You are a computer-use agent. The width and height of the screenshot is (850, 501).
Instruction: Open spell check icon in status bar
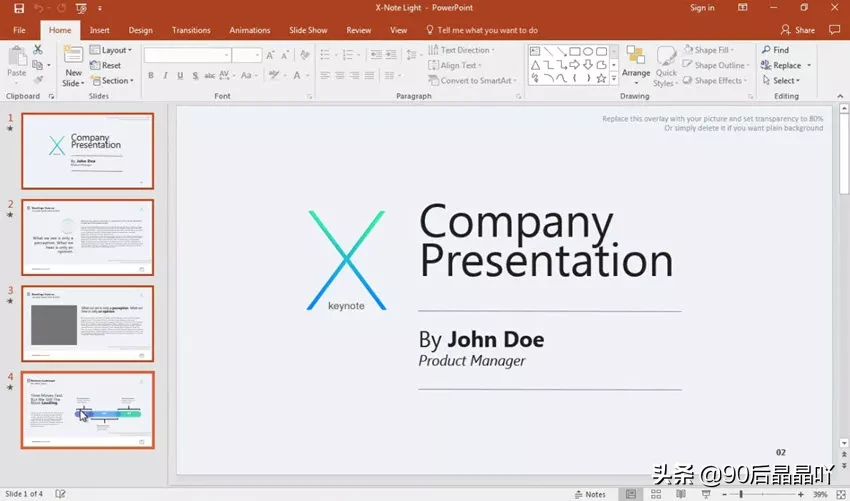[60, 494]
